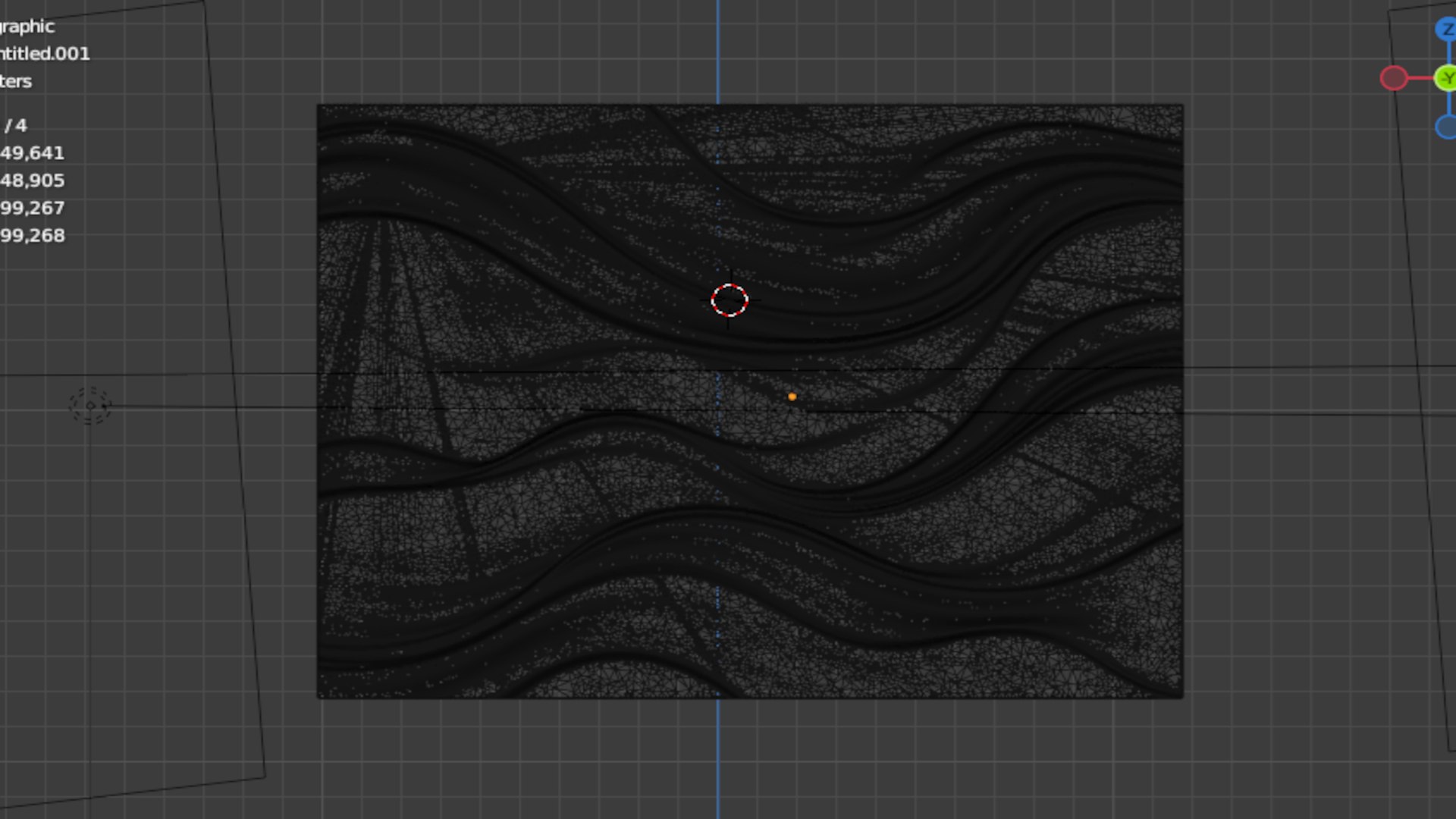Click the 49,641 statistics value

point(32,153)
